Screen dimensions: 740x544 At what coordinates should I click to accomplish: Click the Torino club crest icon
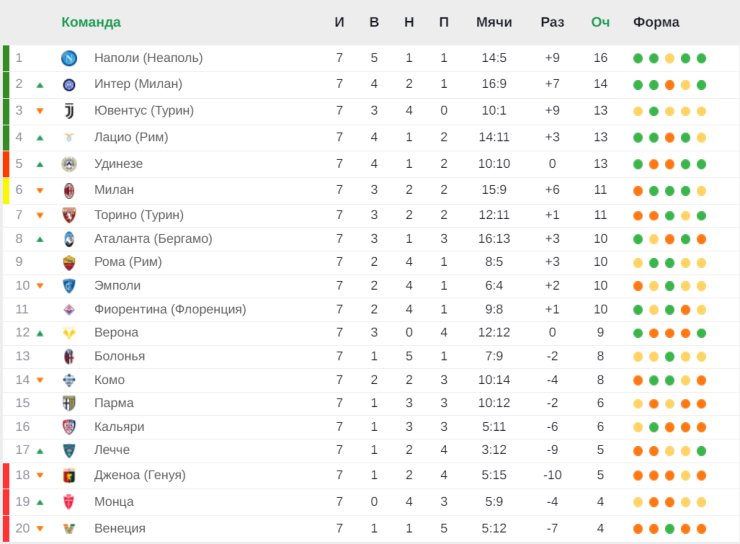coord(69,215)
